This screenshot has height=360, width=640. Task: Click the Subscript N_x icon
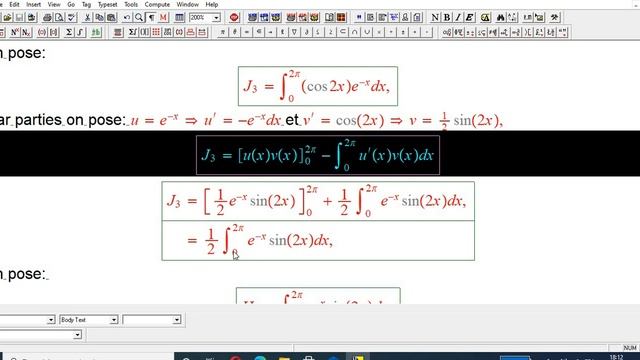pyautogui.click(x=26, y=32)
